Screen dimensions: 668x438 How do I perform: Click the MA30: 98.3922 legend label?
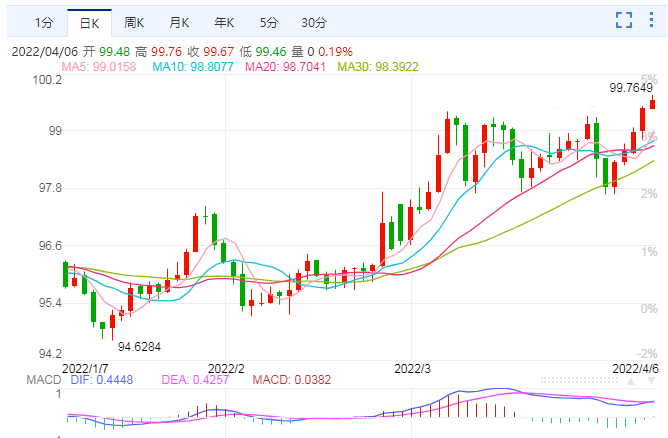coord(378,67)
